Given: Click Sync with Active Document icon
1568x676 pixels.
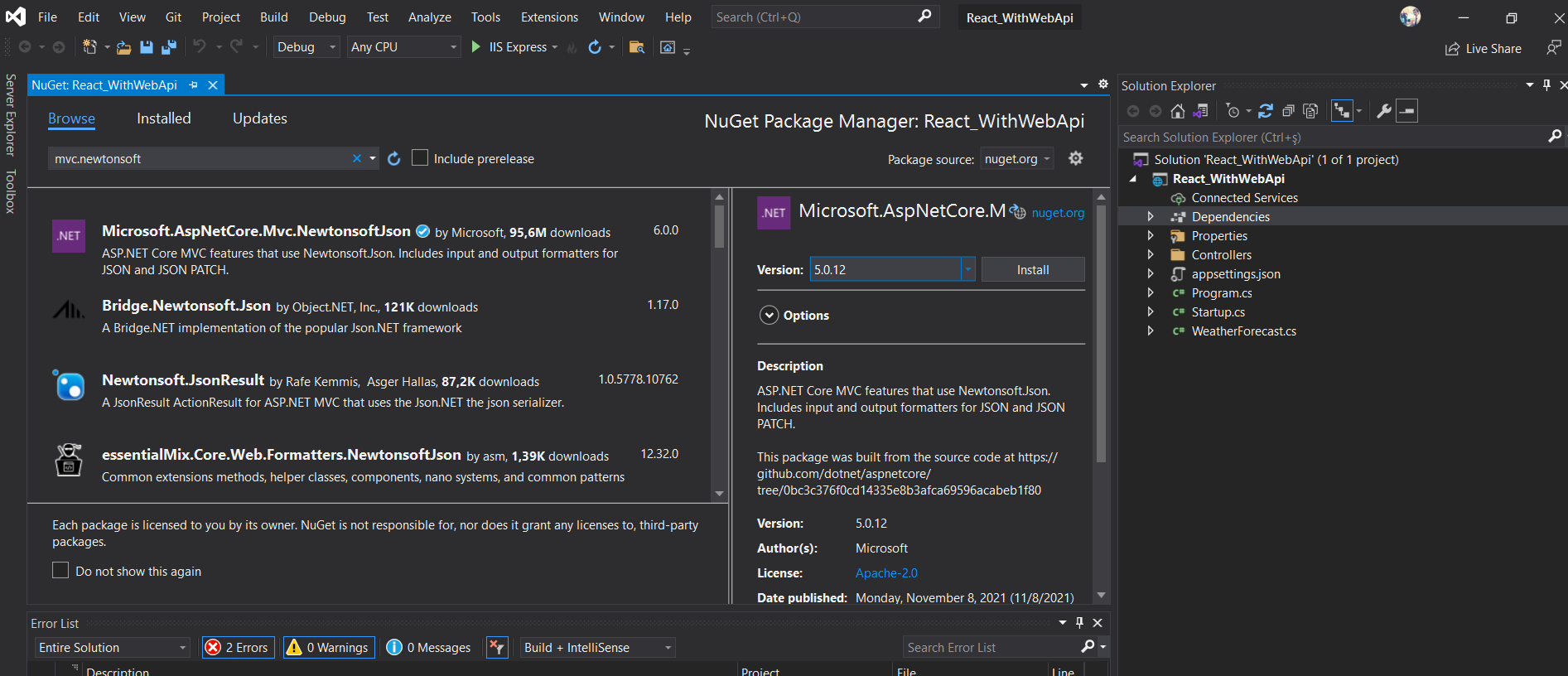Looking at the screenshot, I should coord(1265,111).
